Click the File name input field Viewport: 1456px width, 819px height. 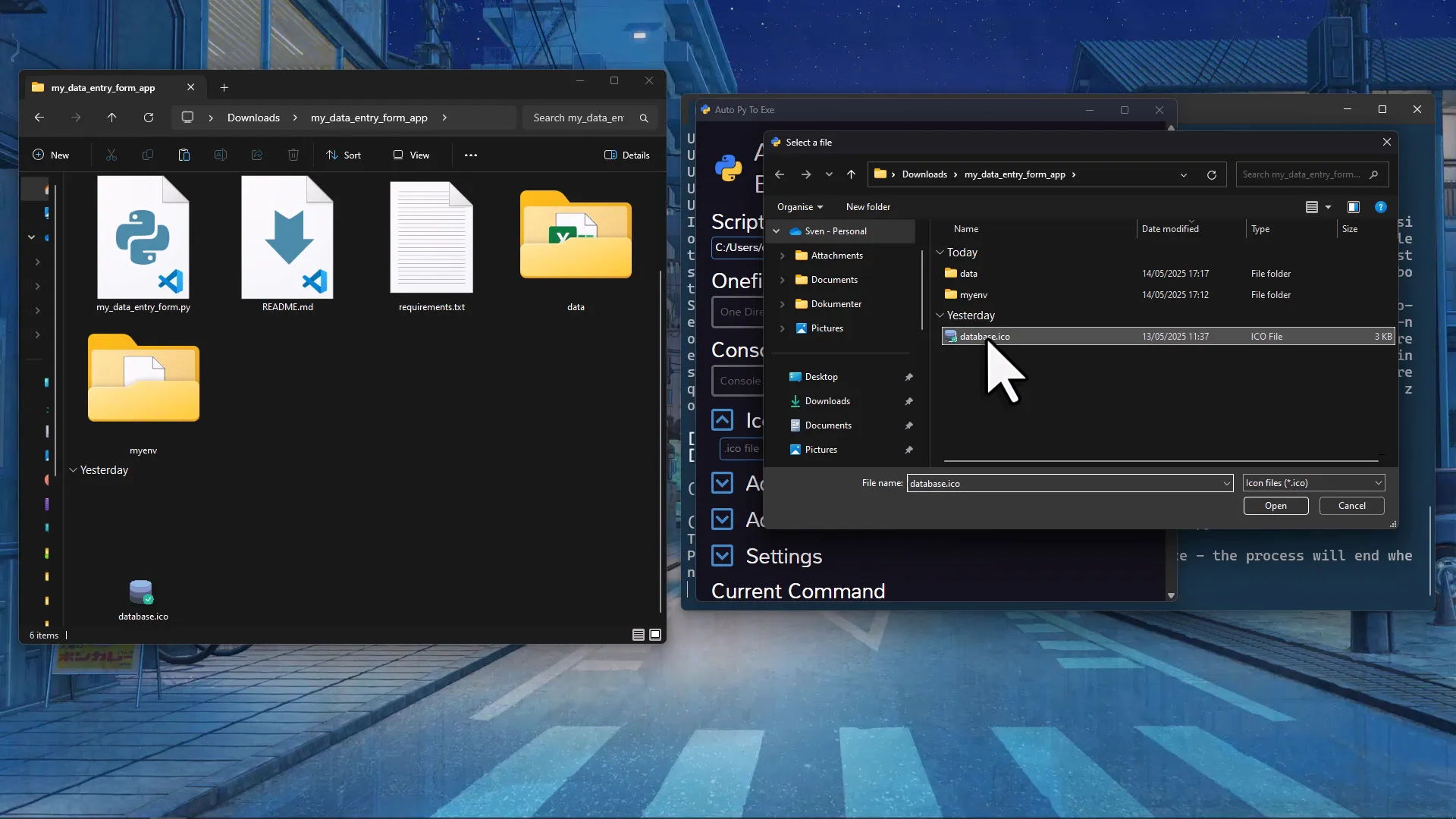point(1062,483)
